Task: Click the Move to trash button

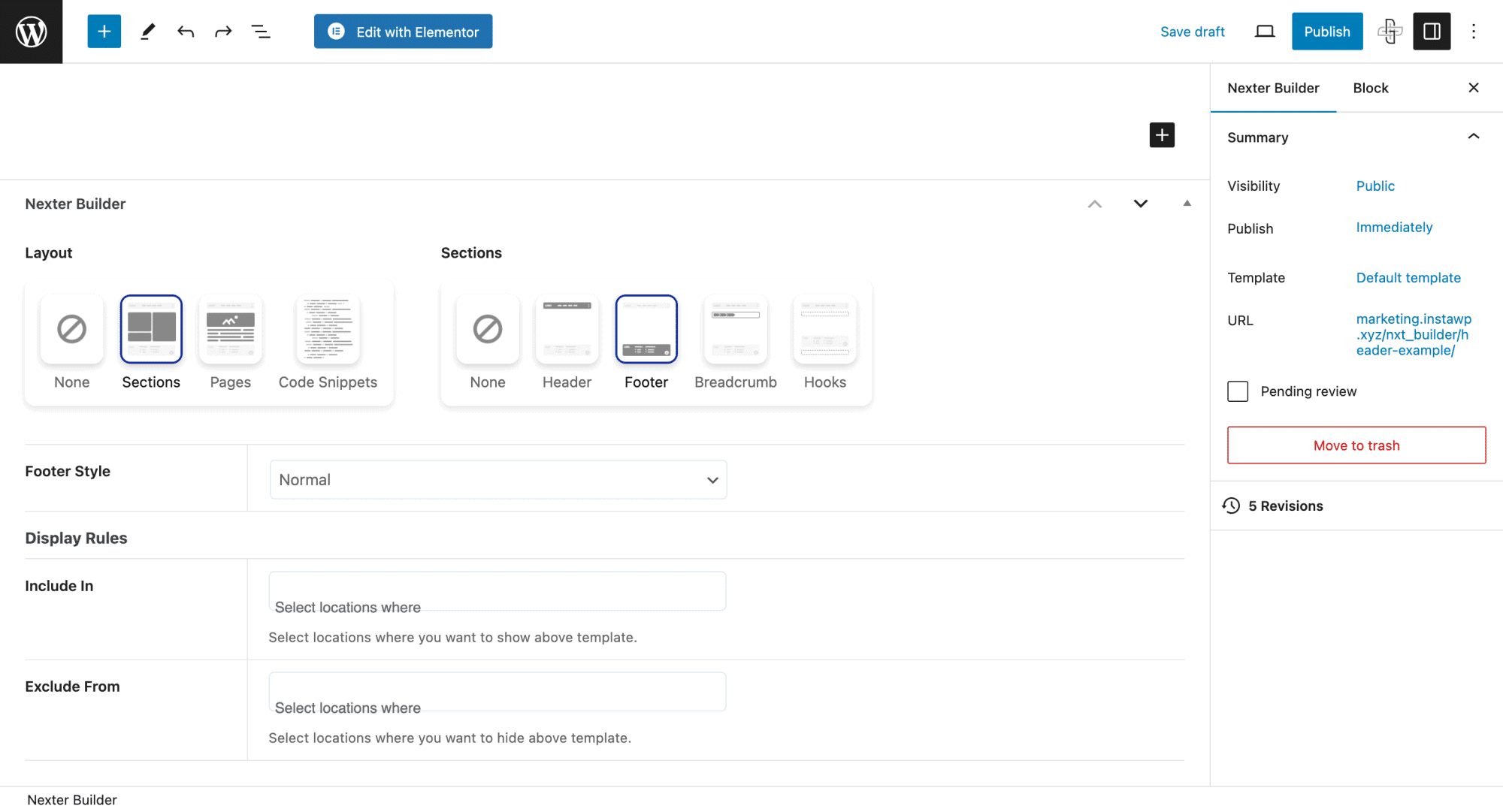Action: (x=1356, y=445)
